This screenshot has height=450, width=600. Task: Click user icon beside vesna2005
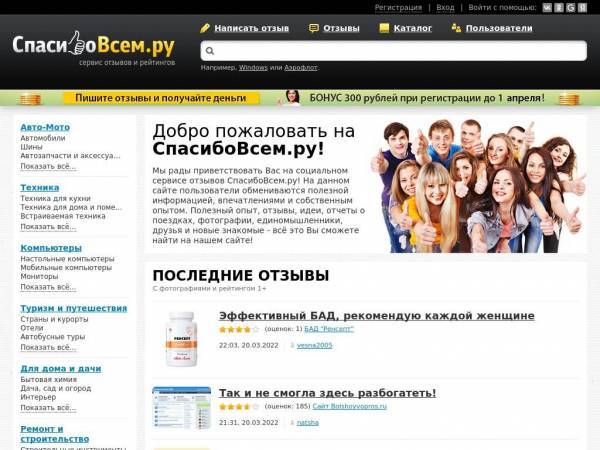point(292,346)
